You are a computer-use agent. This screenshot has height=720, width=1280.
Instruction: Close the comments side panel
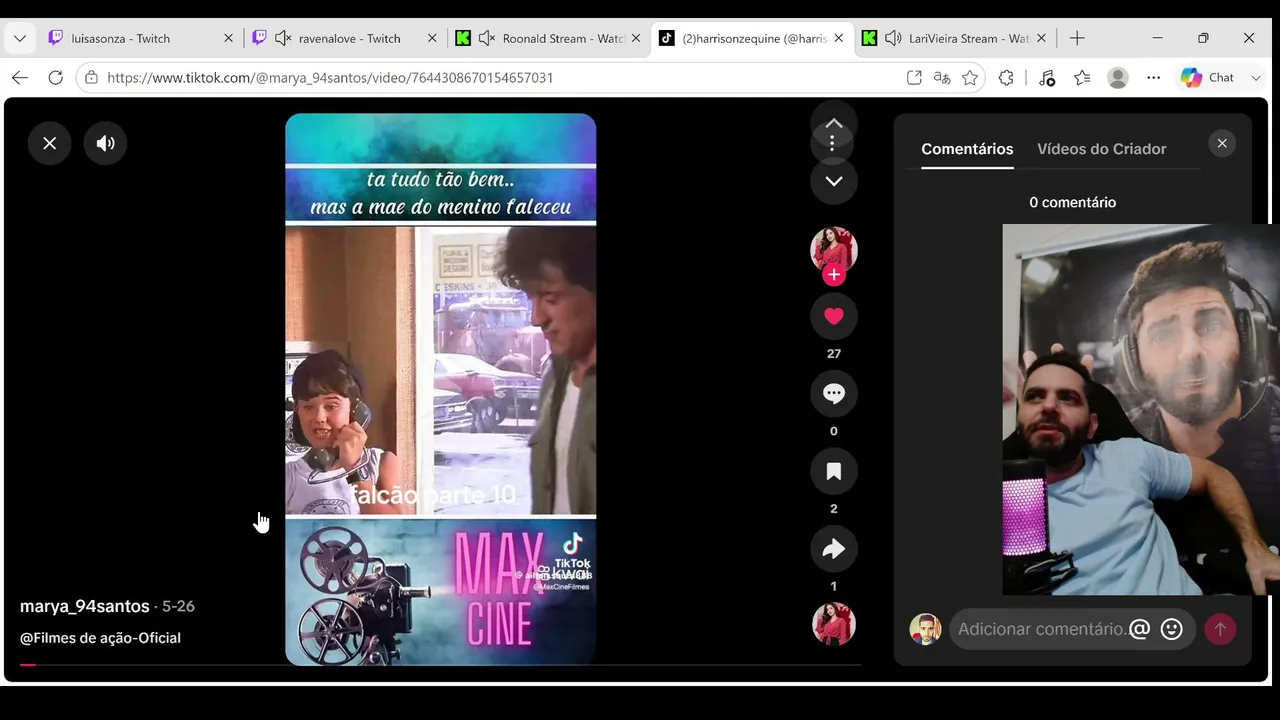[1222, 143]
